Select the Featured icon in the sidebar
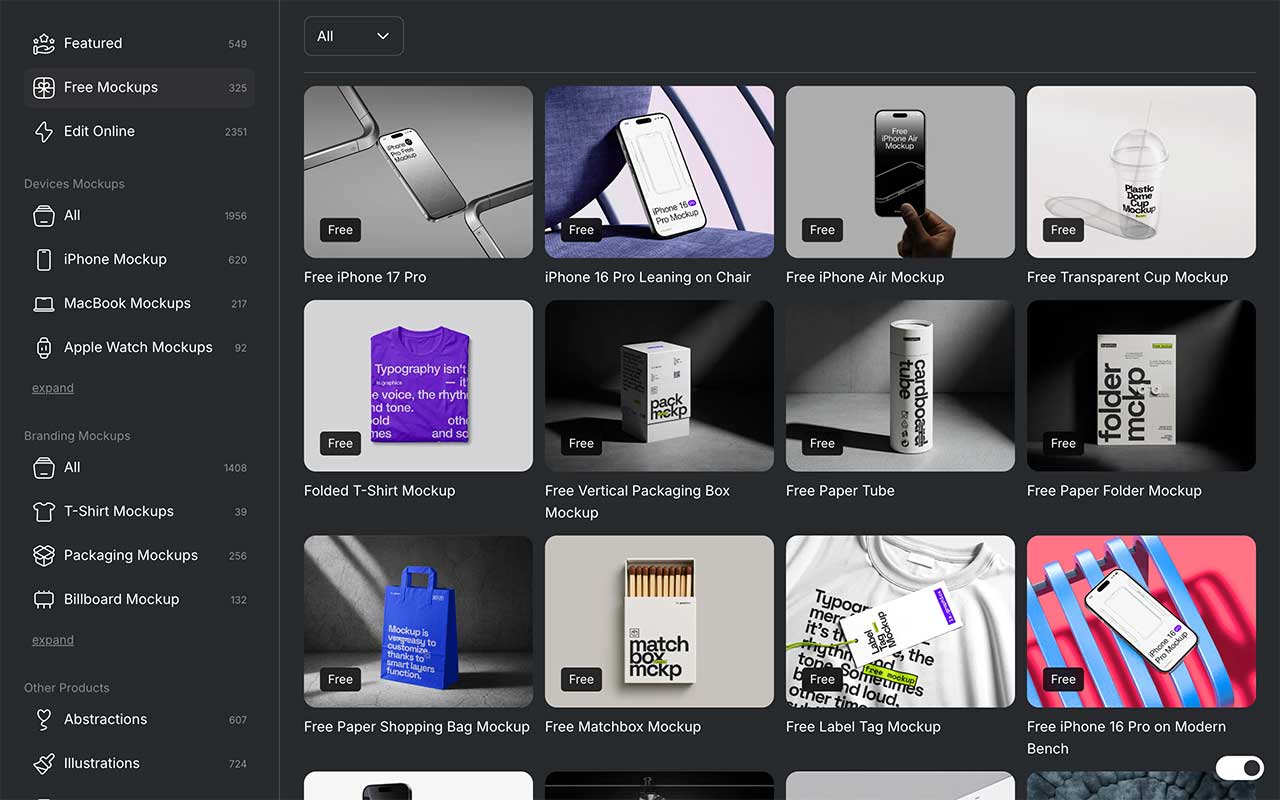This screenshot has height=800, width=1280. coord(43,43)
